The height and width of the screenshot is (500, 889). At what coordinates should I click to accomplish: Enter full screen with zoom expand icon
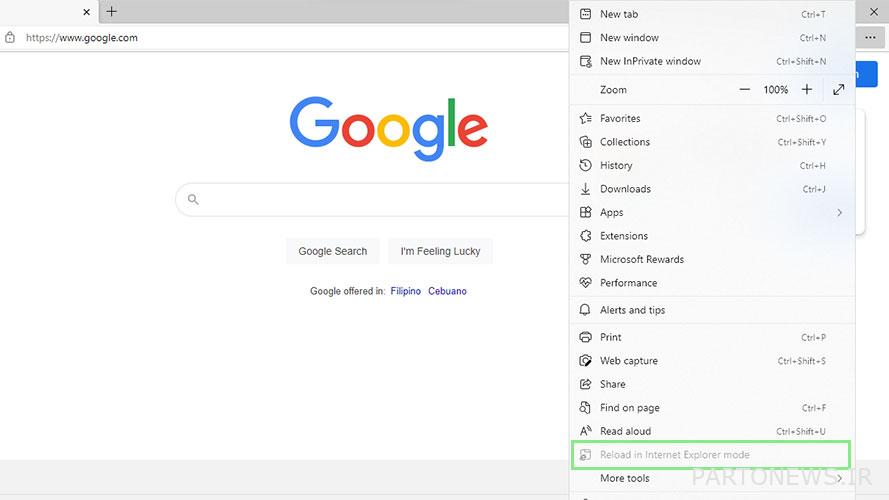tap(838, 89)
